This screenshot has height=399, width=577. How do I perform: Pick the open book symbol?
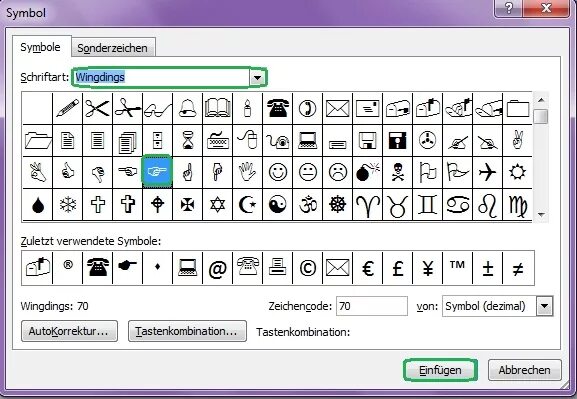[217, 108]
